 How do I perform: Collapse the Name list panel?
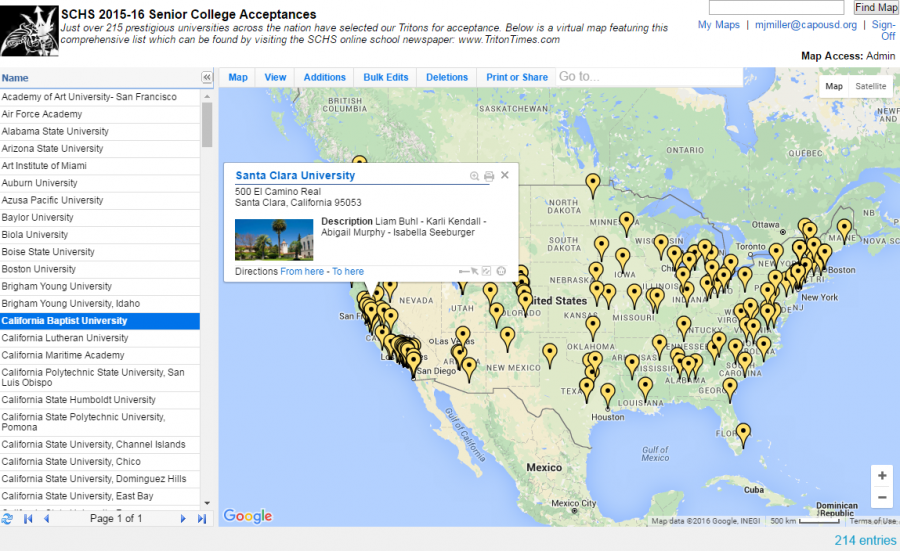207,77
